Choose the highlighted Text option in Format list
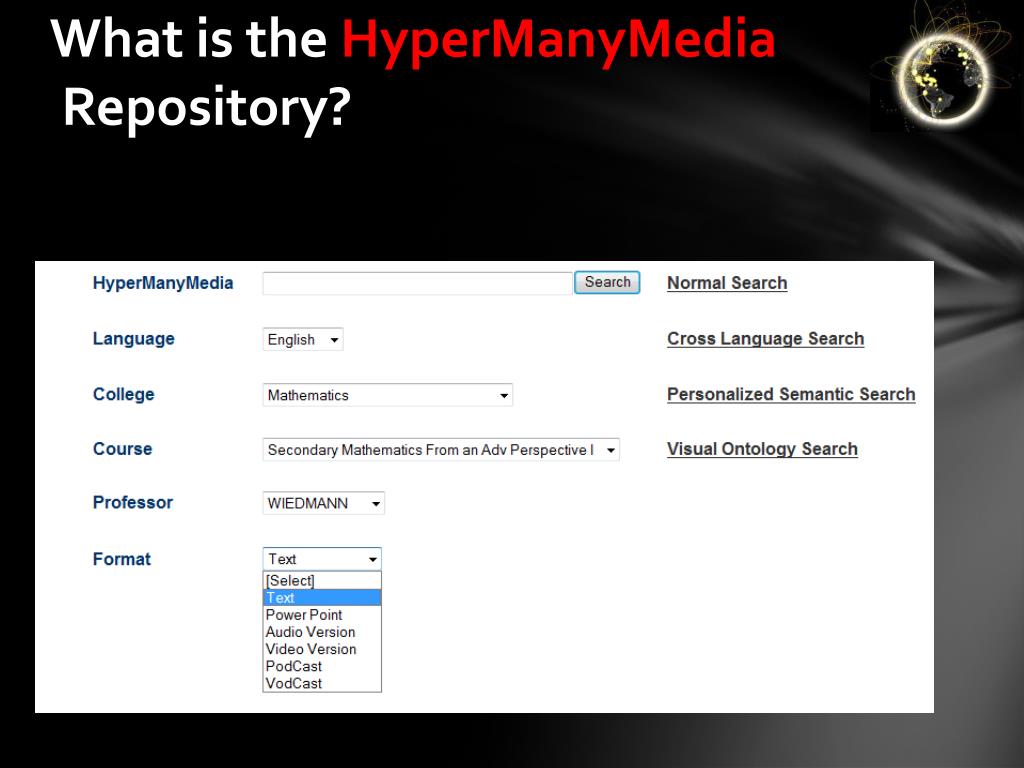Viewport: 1024px width, 768px height. (x=322, y=598)
